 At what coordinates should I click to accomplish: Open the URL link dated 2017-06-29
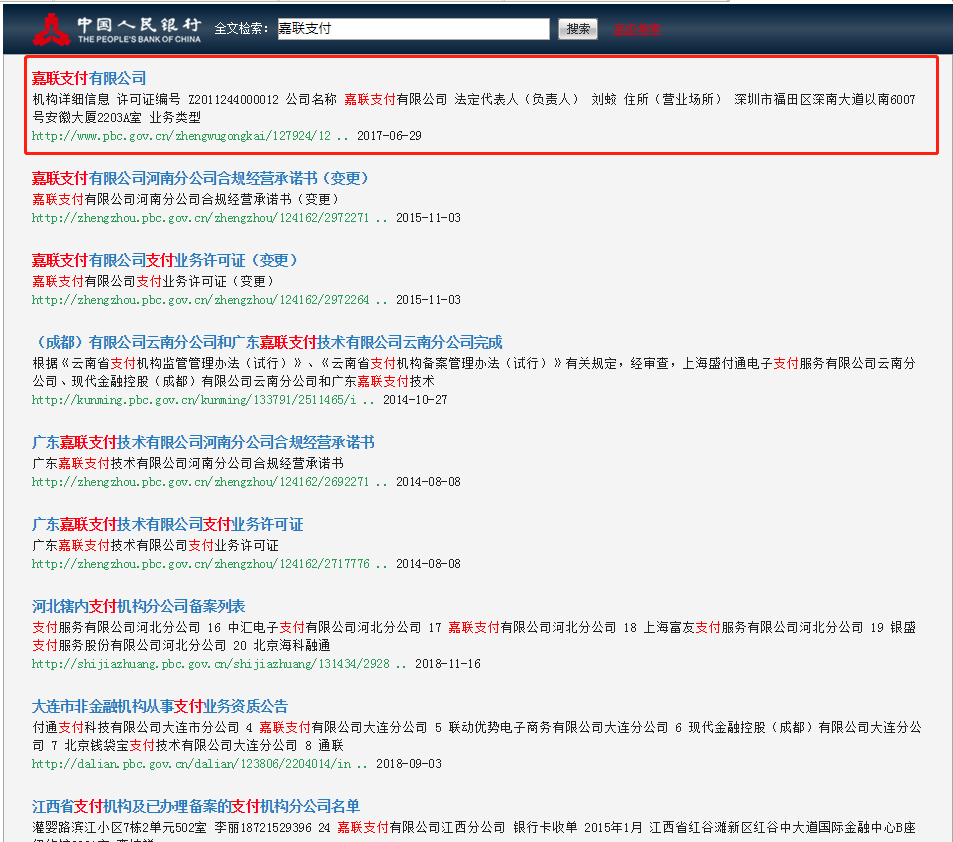[190, 136]
